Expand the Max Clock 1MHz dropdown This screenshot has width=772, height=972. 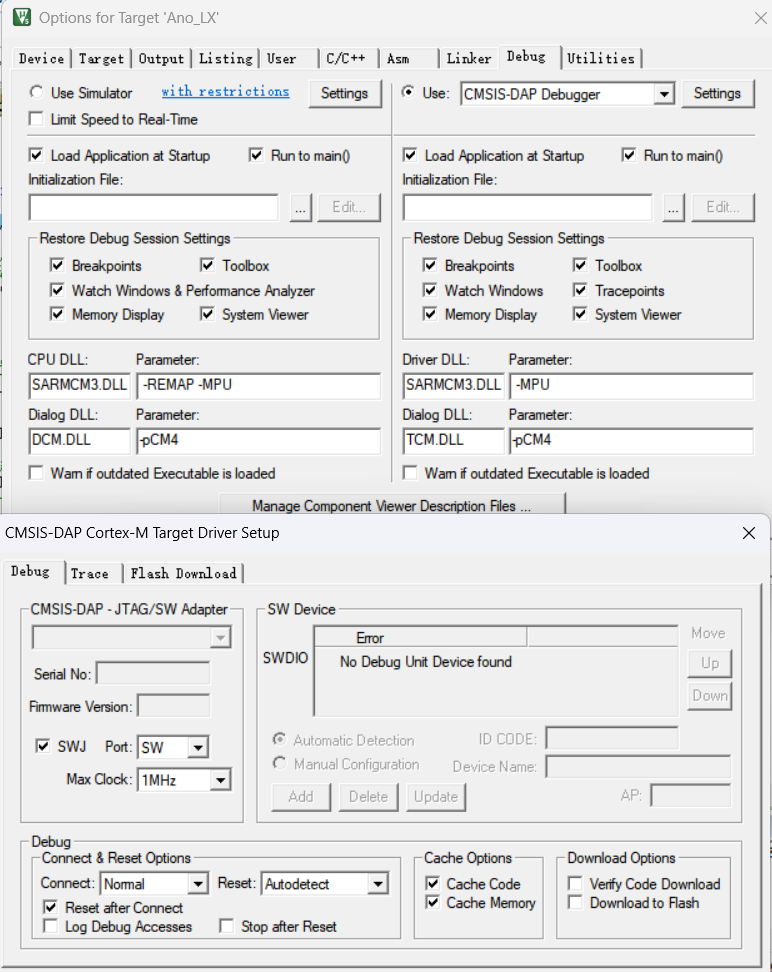(x=220, y=780)
